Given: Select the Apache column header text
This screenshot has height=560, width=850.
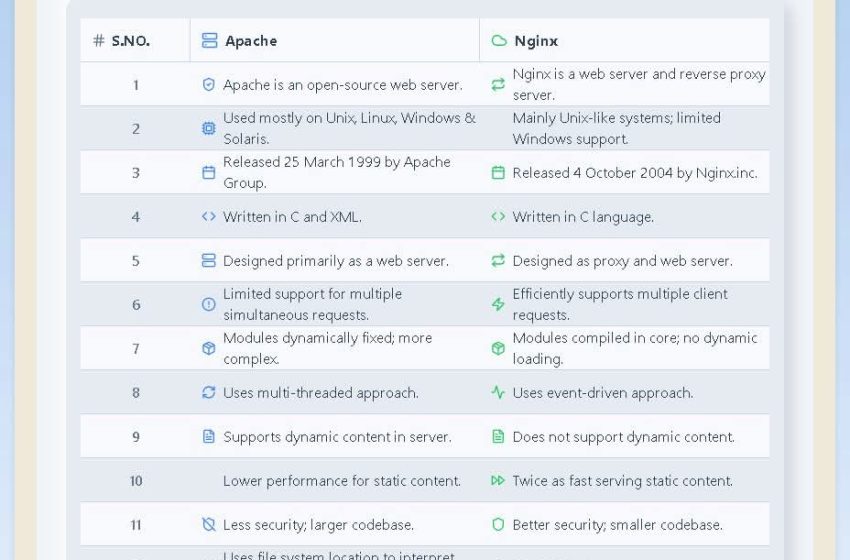Looking at the screenshot, I should pos(251,41).
